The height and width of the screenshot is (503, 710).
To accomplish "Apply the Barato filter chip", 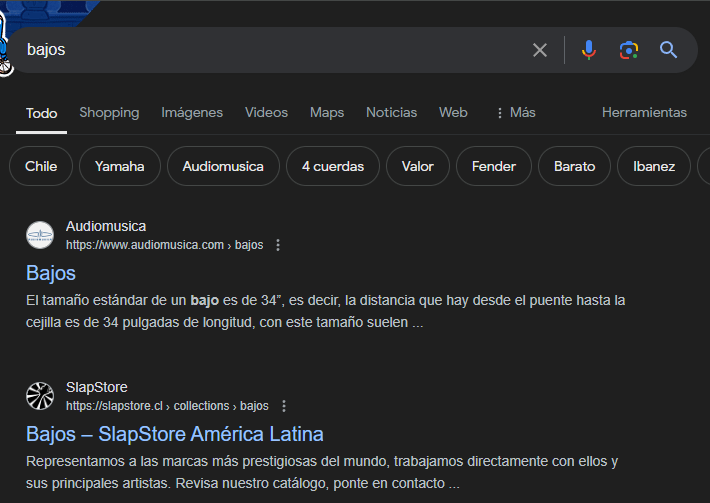I will (574, 166).
